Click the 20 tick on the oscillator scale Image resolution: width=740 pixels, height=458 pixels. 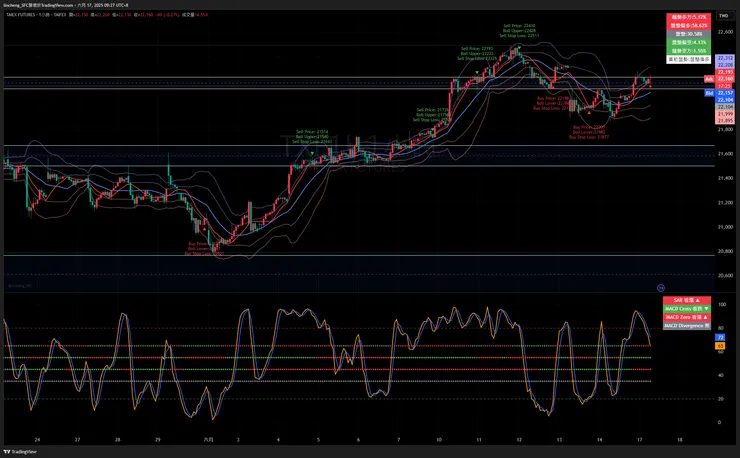pos(721,399)
